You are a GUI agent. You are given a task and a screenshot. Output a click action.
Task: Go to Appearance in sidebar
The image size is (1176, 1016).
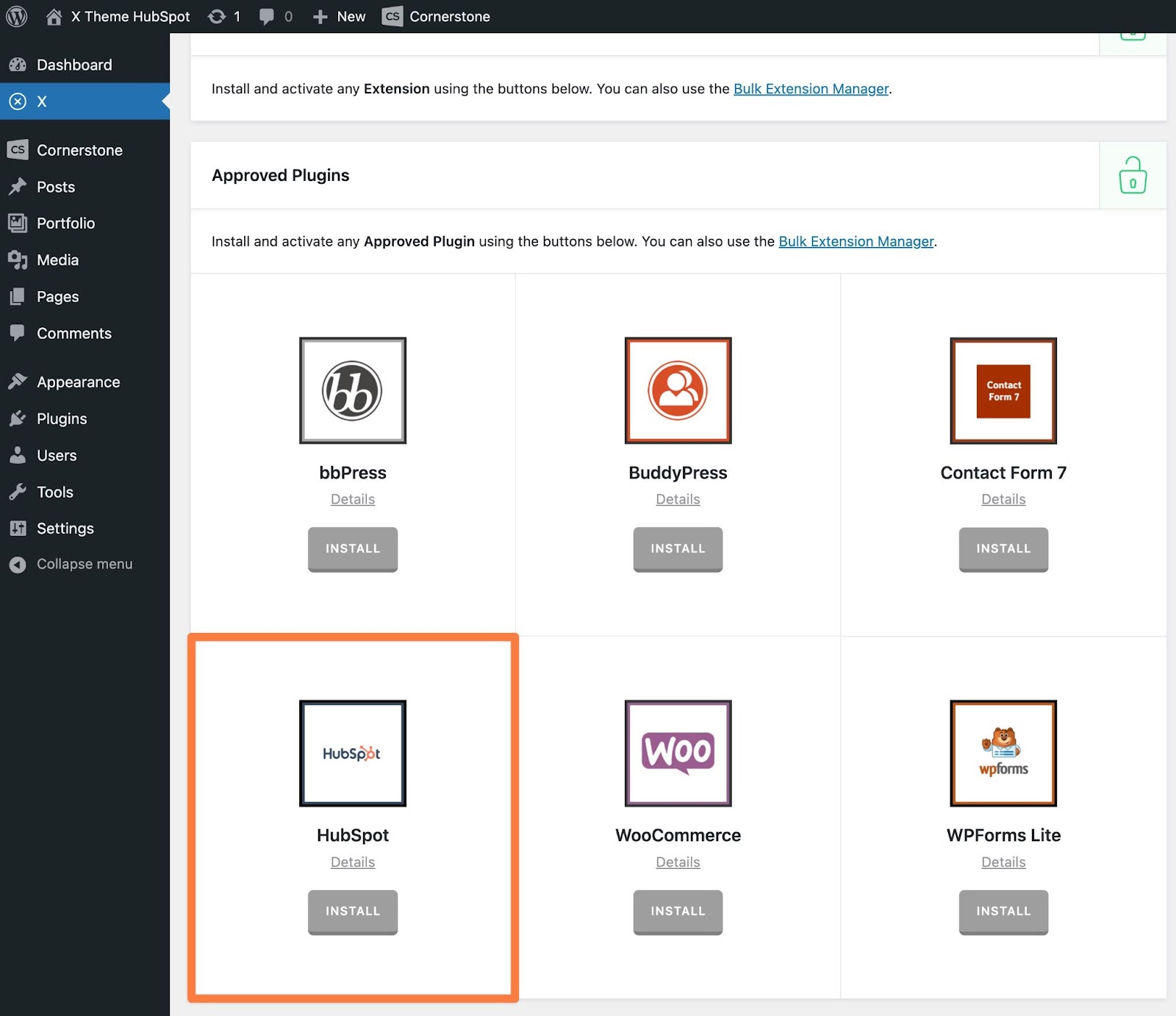(78, 382)
